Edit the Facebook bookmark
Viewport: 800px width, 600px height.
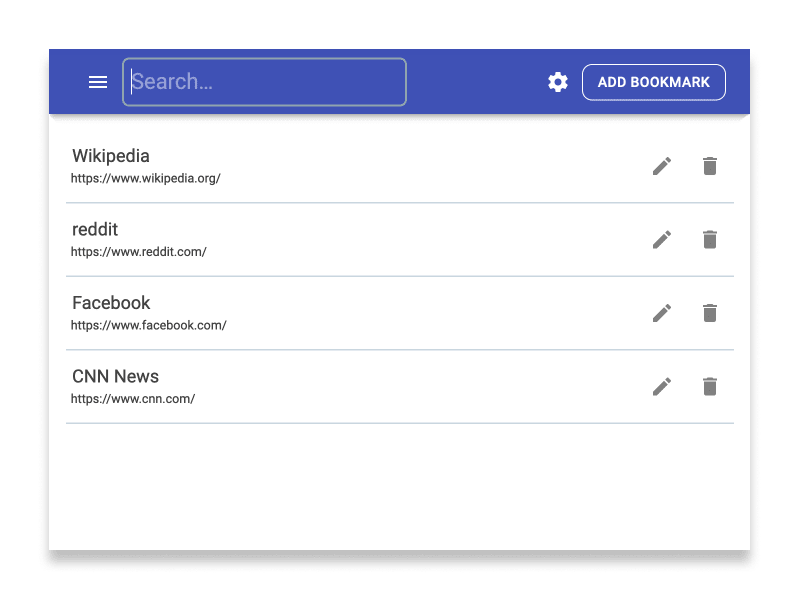662,313
